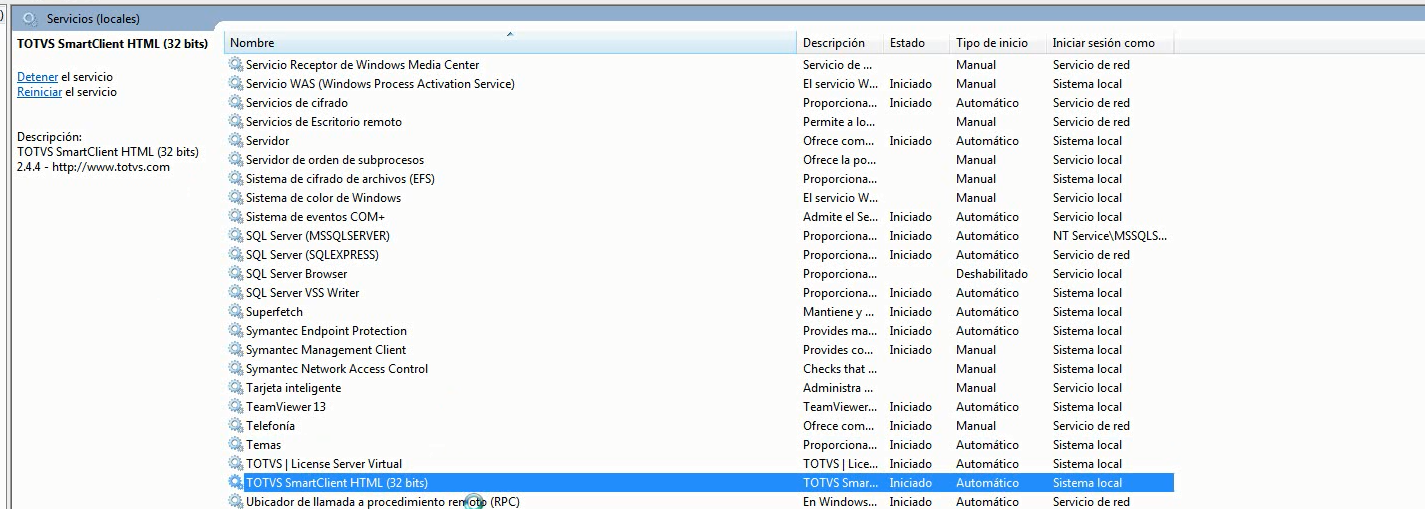Select the Telefonía service name

[270, 426]
